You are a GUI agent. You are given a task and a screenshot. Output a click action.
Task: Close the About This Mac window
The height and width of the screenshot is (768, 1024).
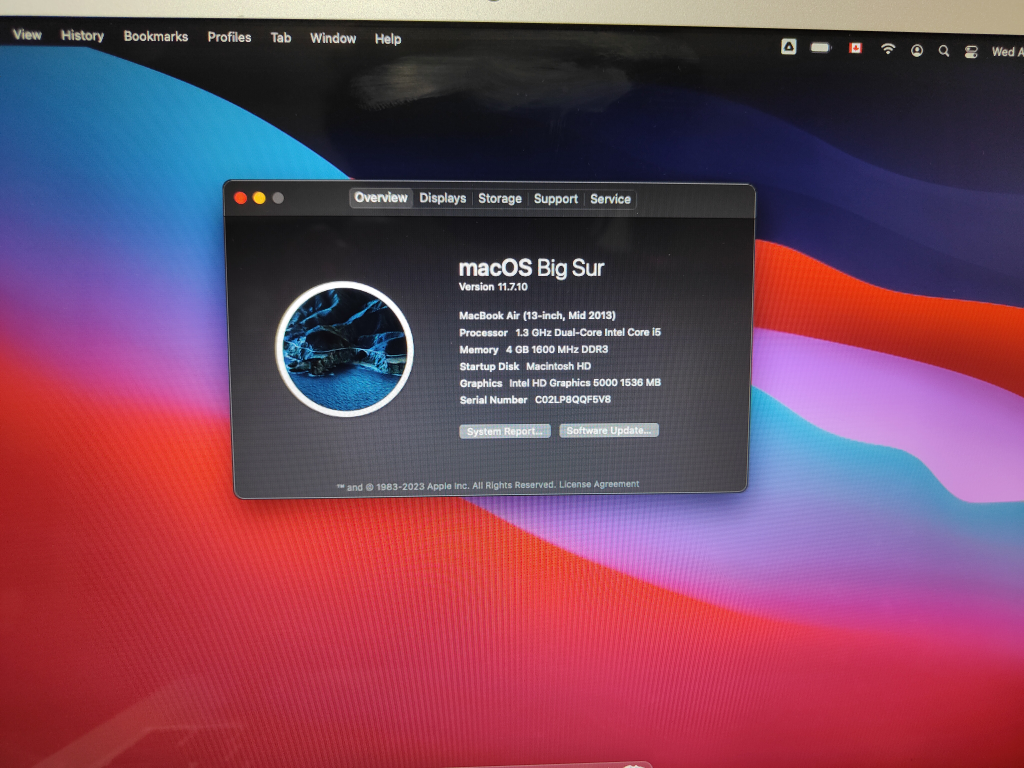pyautogui.click(x=240, y=198)
